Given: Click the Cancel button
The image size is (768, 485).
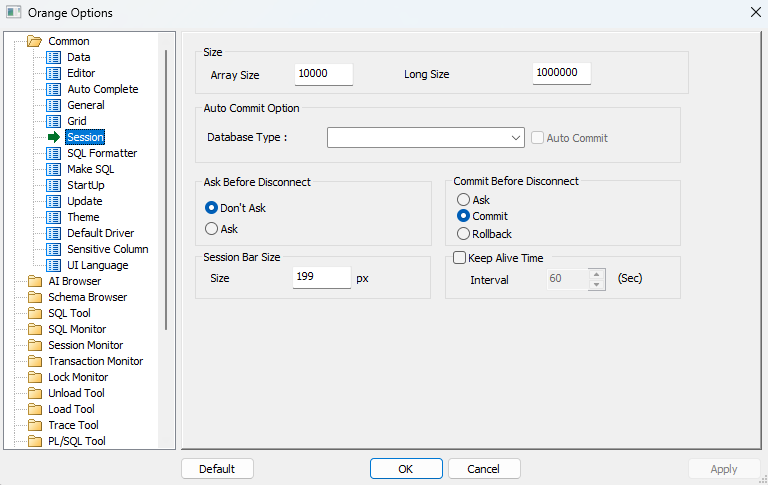Looking at the screenshot, I should tap(484, 469).
